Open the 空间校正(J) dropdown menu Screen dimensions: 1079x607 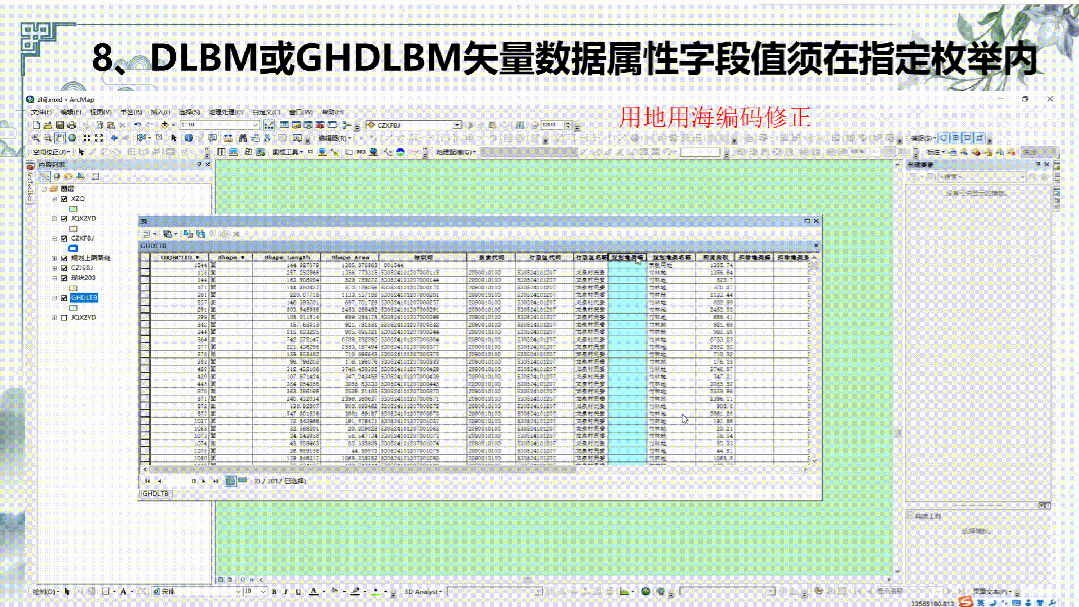tap(52, 152)
